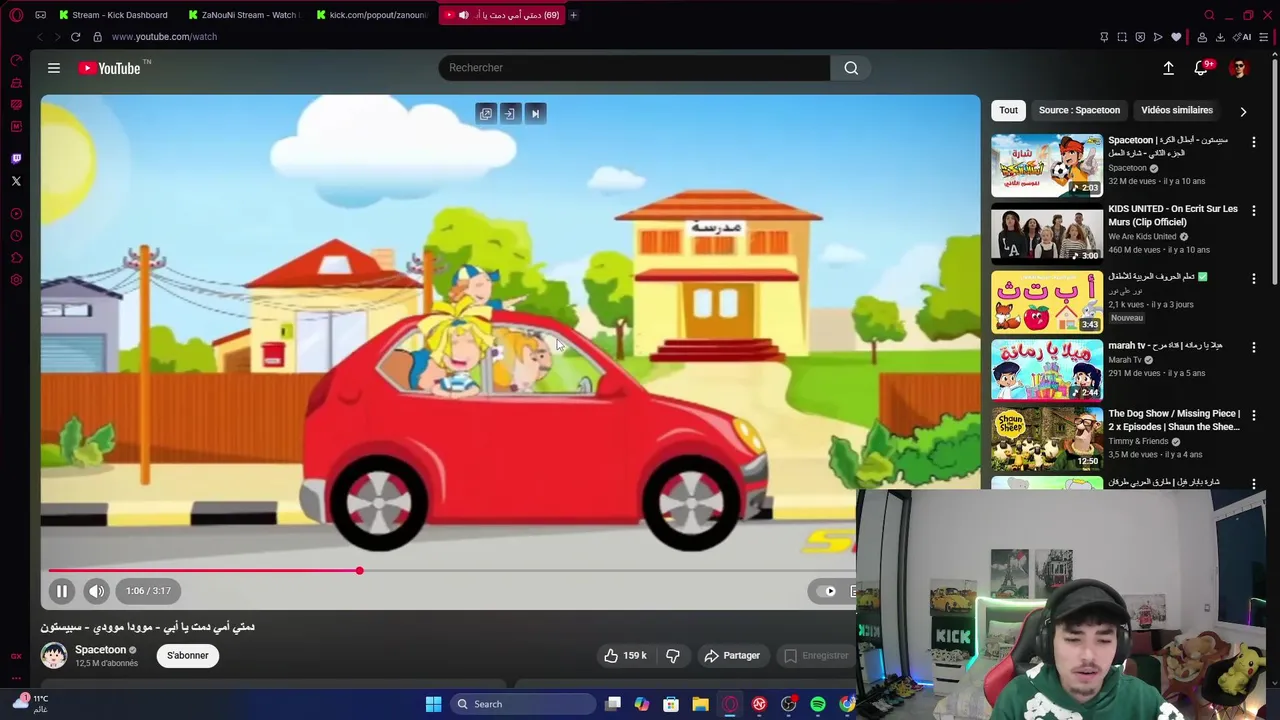The height and width of the screenshot is (720, 1280).
Task: Select the Vidéos similaires chip
Action: pos(1176,110)
